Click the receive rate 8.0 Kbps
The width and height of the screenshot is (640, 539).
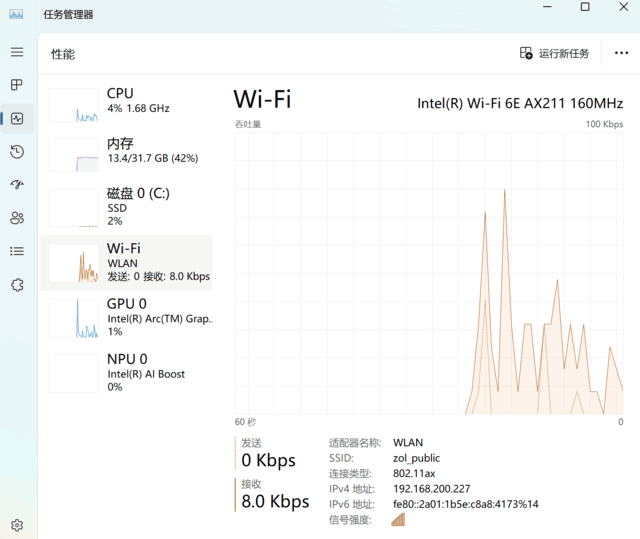[x=275, y=501]
